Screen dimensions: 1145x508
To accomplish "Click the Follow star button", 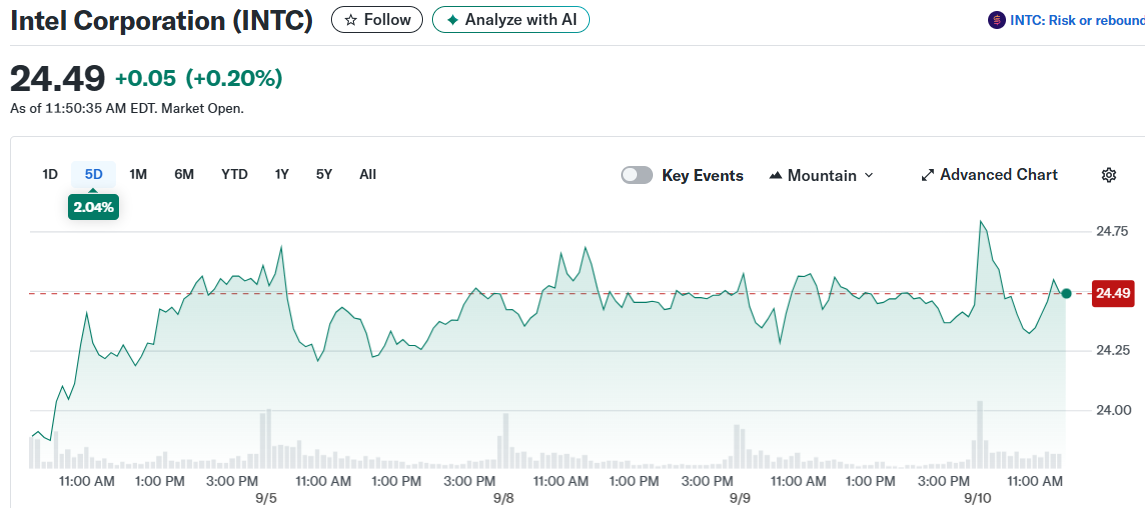I will [377, 20].
